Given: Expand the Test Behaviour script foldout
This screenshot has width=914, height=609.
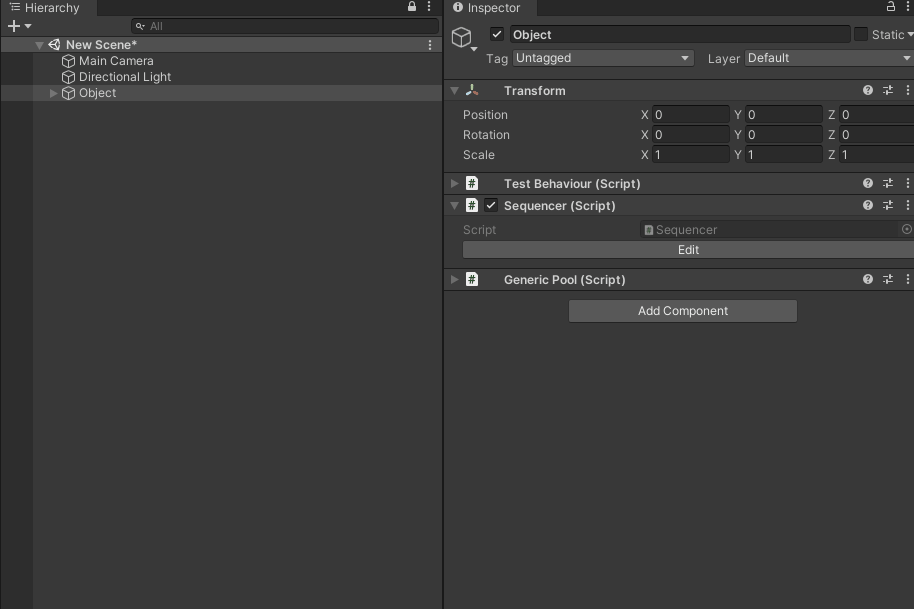Looking at the screenshot, I should pyautogui.click(x=455, y=184).
